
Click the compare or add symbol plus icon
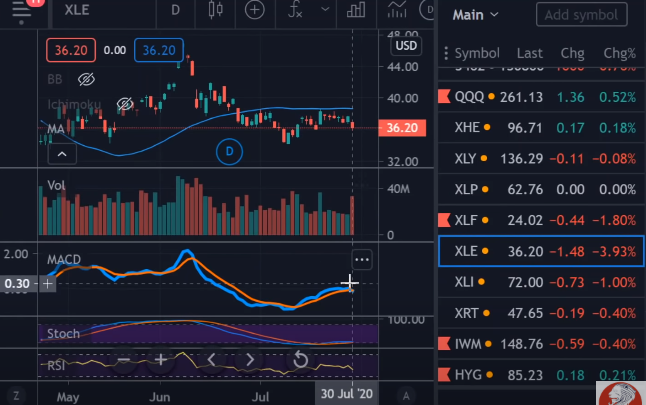click(254, 10)
